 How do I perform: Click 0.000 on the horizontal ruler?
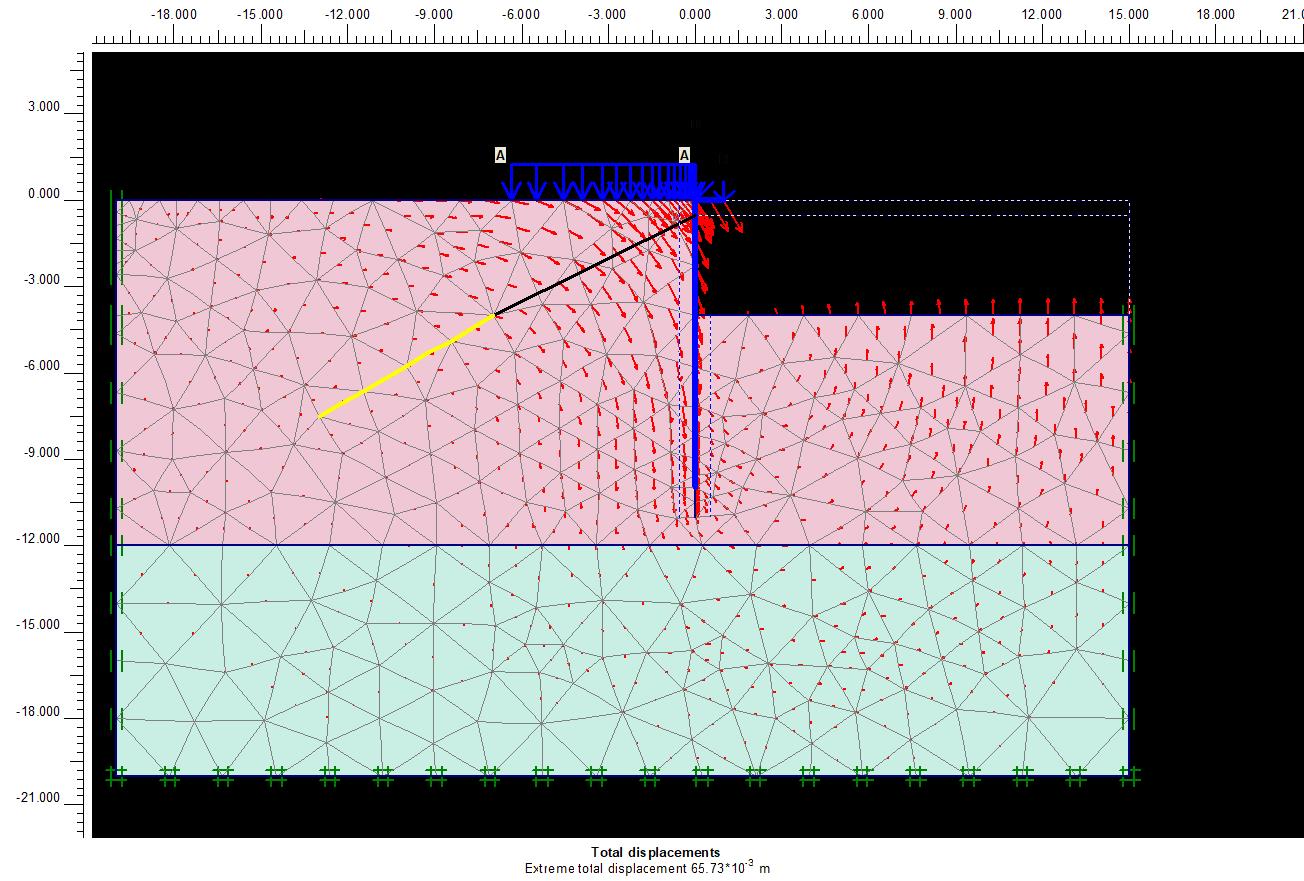[695, 15]
